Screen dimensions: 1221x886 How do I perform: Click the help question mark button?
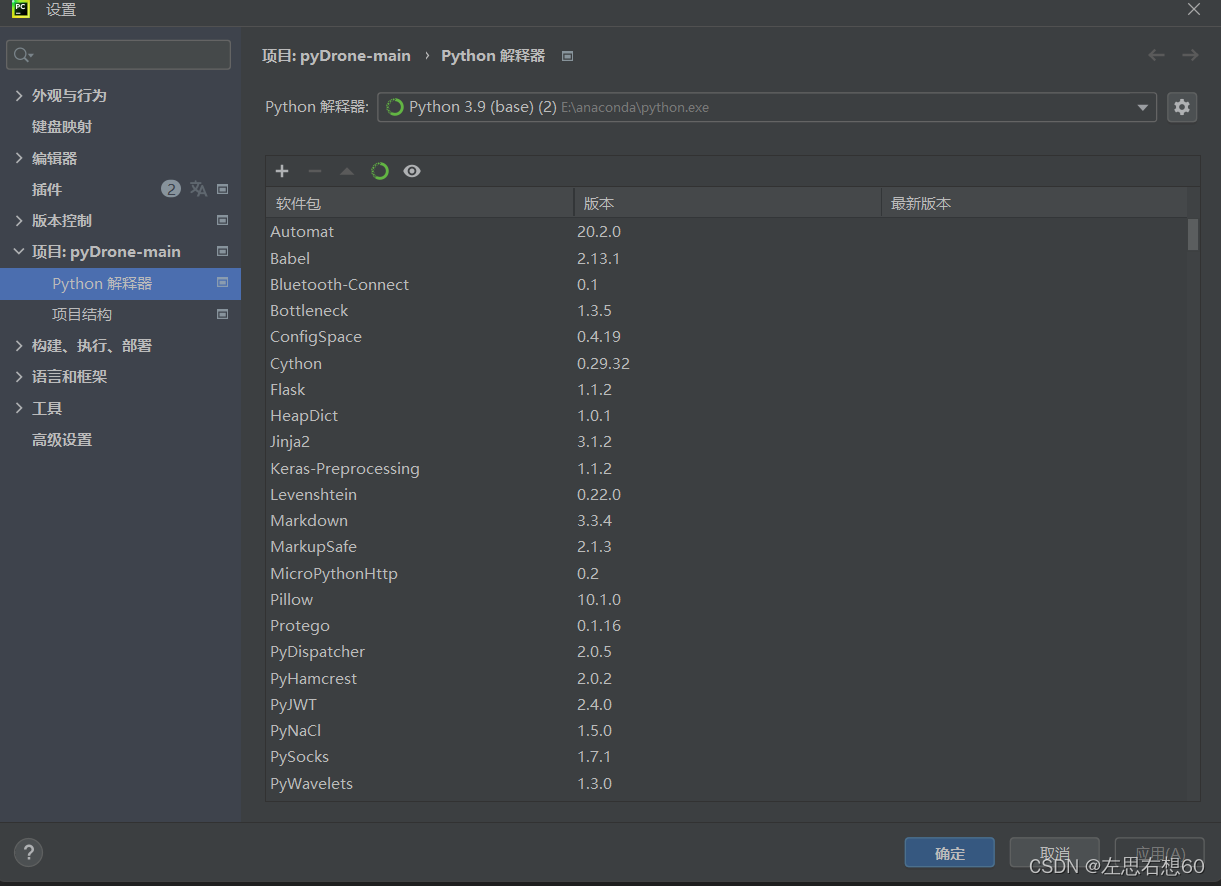28,853
